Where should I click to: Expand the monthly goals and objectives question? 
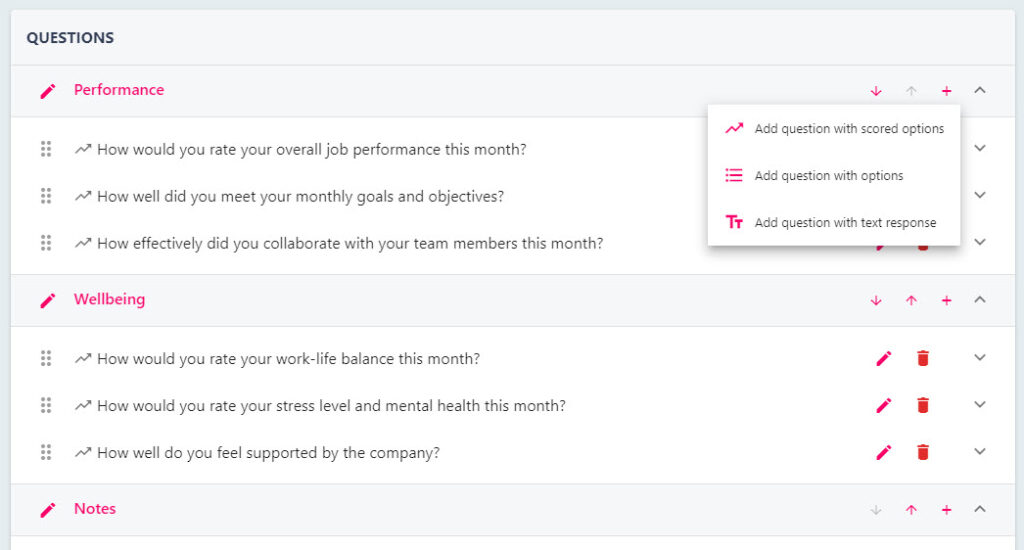(980, 195)
